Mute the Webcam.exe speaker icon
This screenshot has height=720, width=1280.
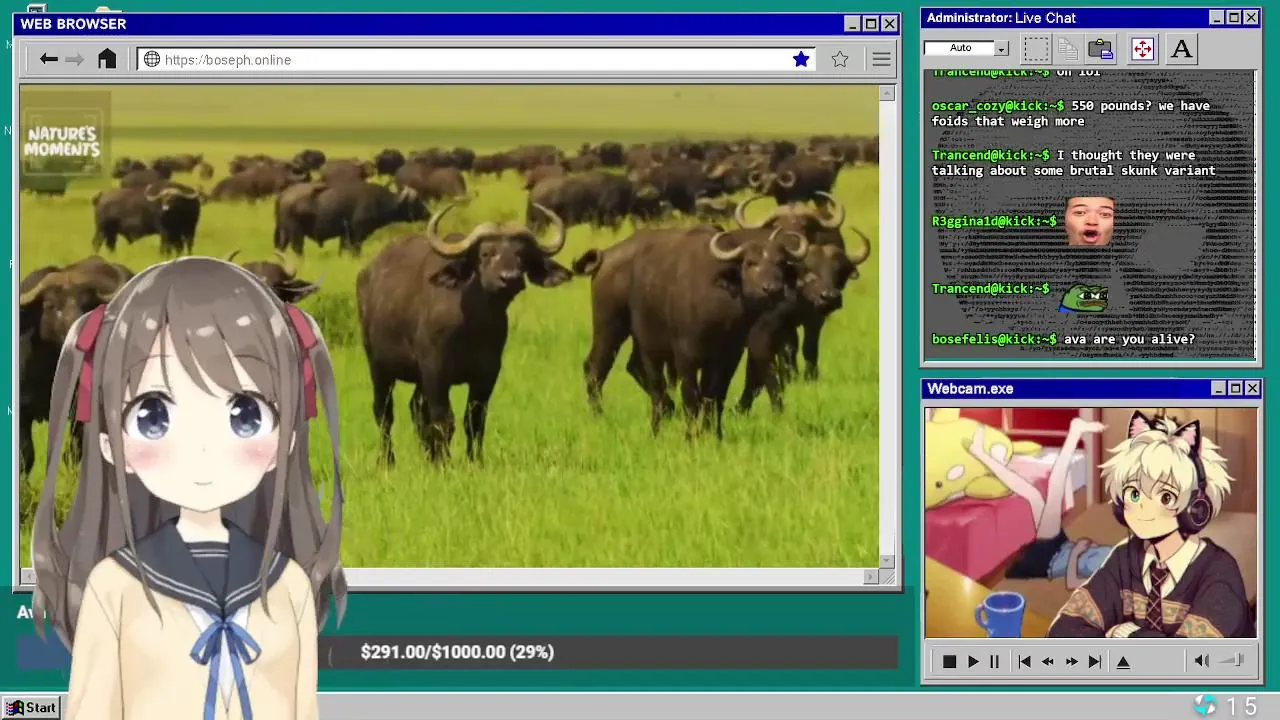(1202, 661)
